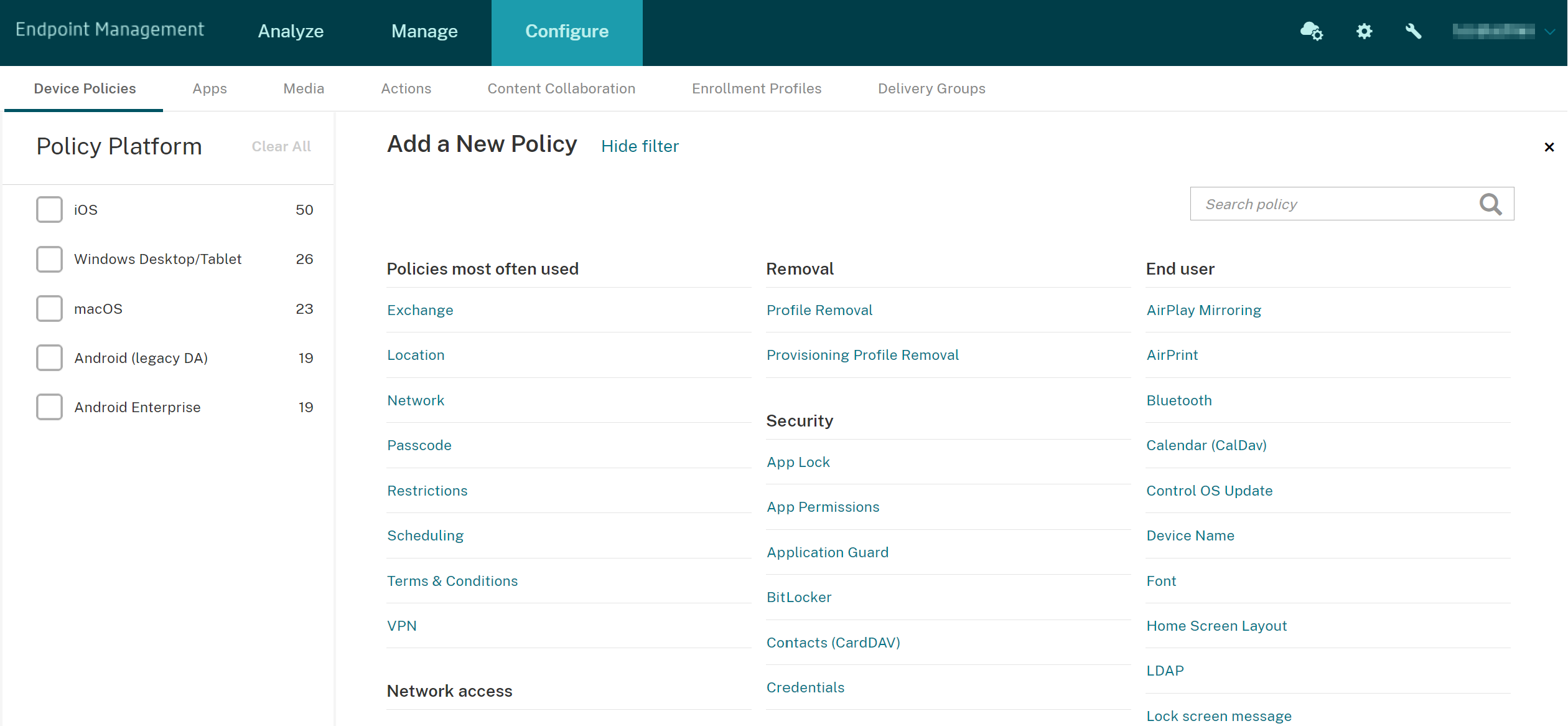Click the magnifier search icon

click(1490, 204)
